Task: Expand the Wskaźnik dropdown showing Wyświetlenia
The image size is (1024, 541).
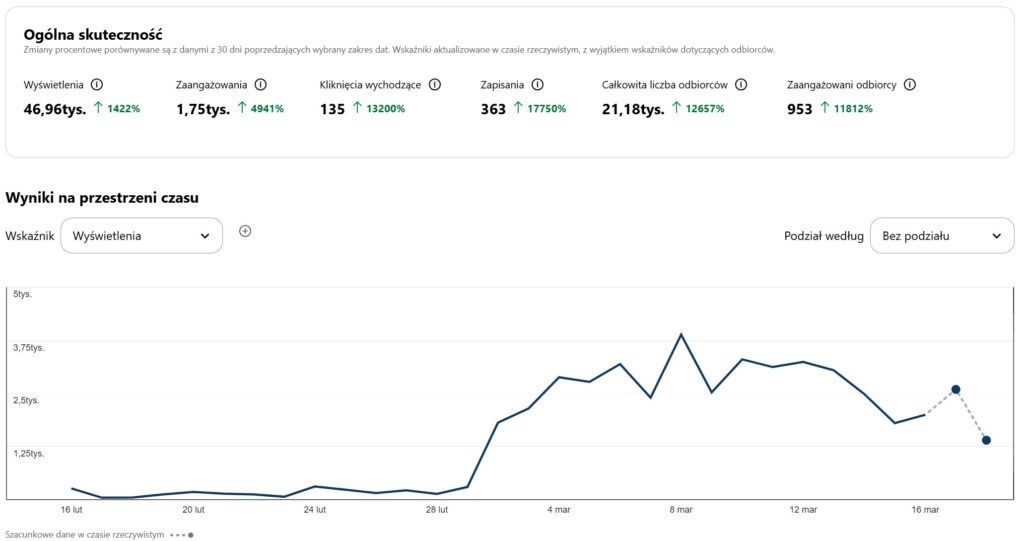Action: click(x=141, y=236)
